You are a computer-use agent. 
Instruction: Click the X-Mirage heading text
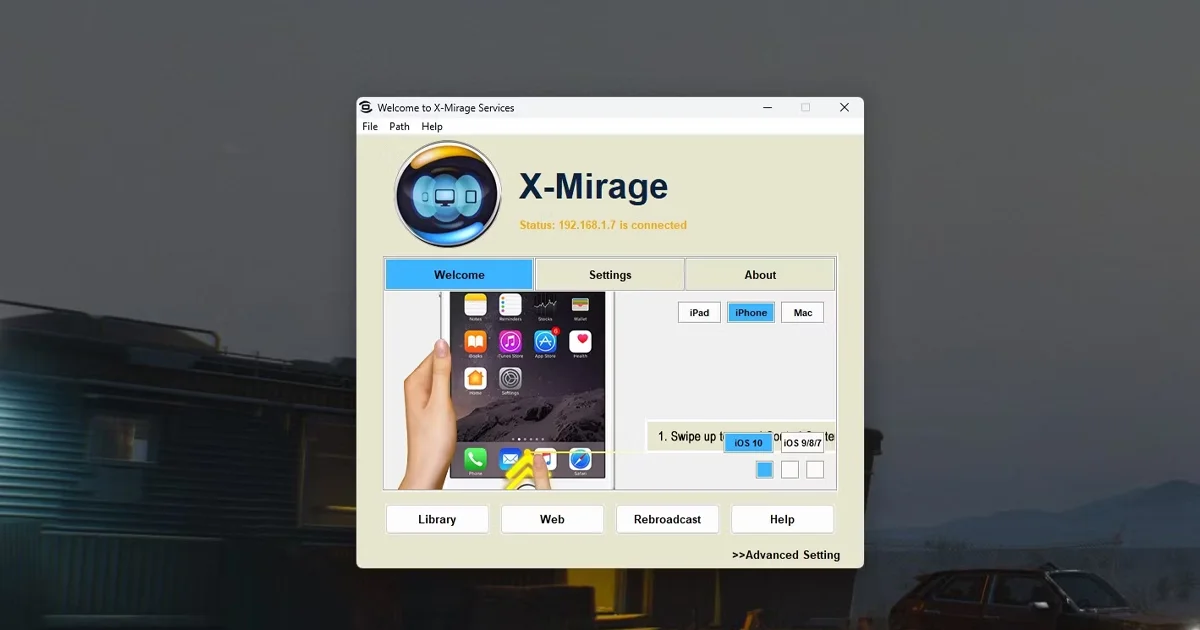coord(593,186)
